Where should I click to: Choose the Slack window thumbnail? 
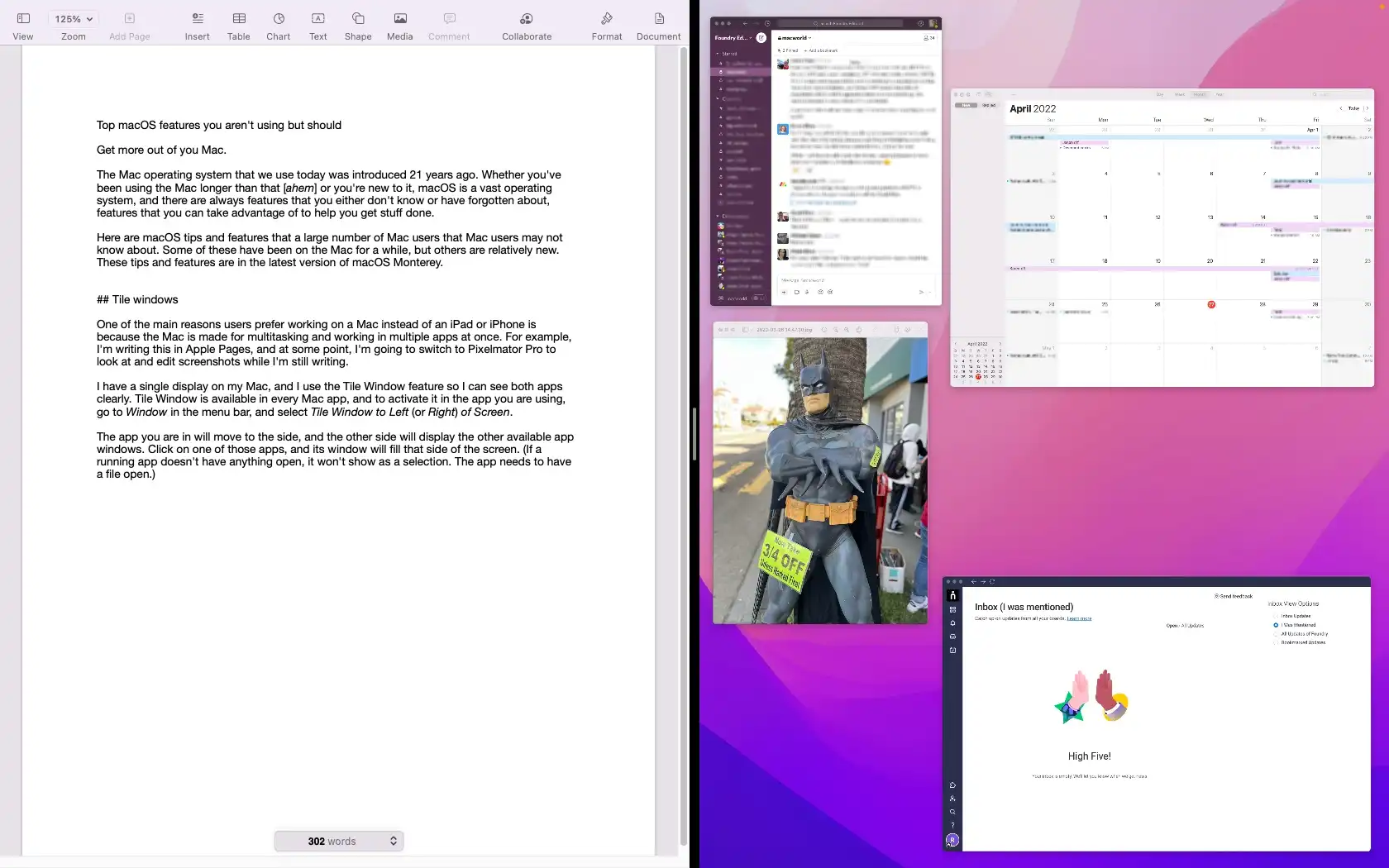[826, 161]
